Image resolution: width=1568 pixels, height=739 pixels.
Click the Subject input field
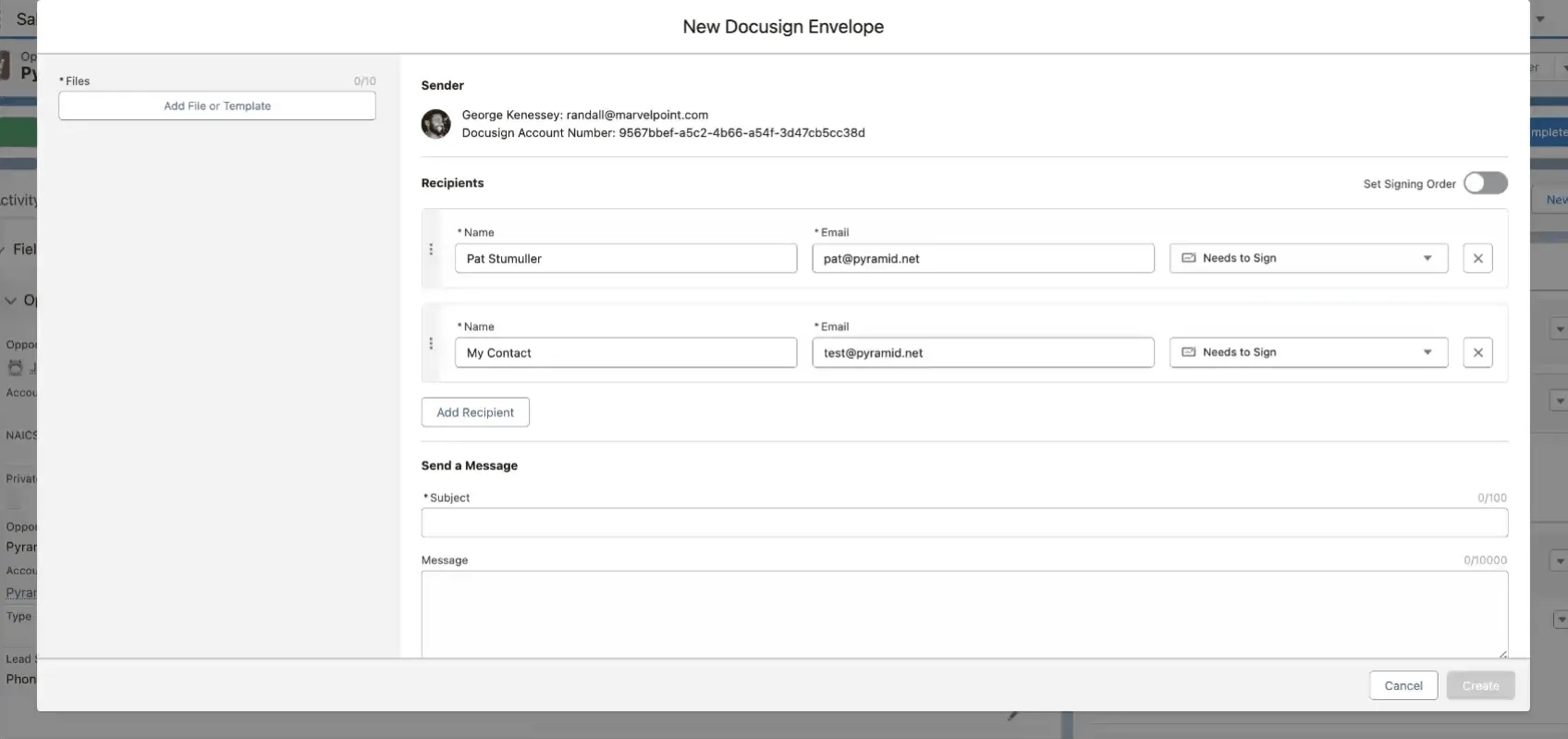click(964, 523)
